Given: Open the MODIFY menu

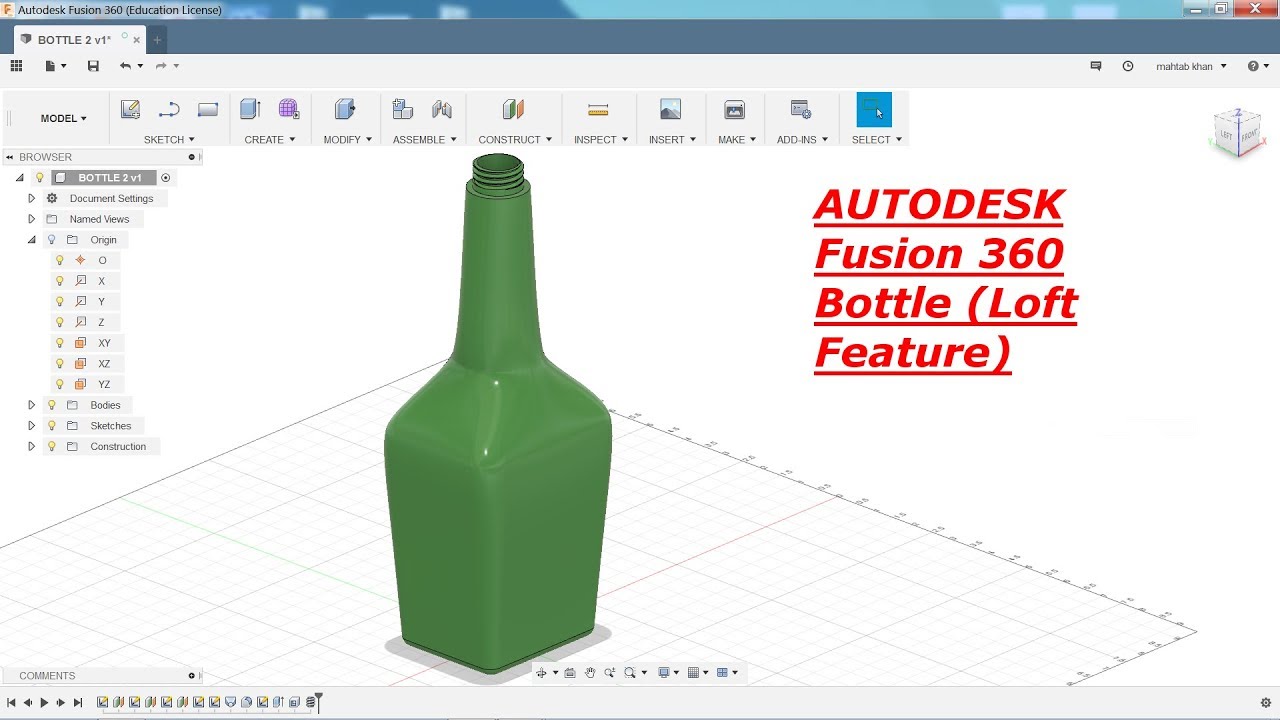Looking at the screenshot, I should (348, 140).
